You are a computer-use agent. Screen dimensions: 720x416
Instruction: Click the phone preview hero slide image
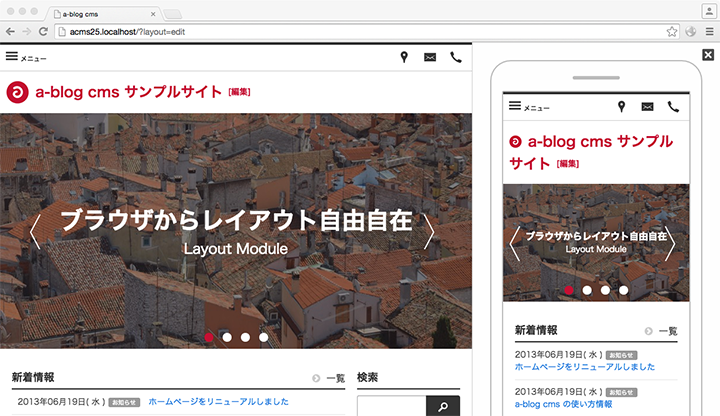(596, 243)
